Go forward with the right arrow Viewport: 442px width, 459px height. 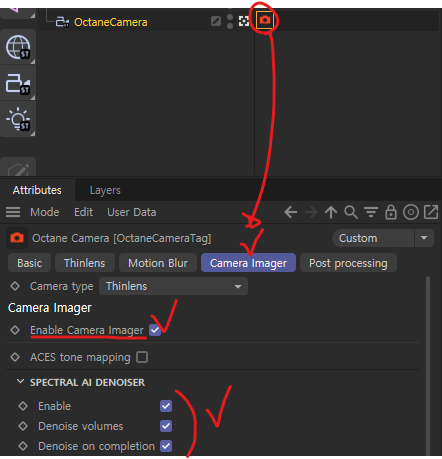point(311,212)
